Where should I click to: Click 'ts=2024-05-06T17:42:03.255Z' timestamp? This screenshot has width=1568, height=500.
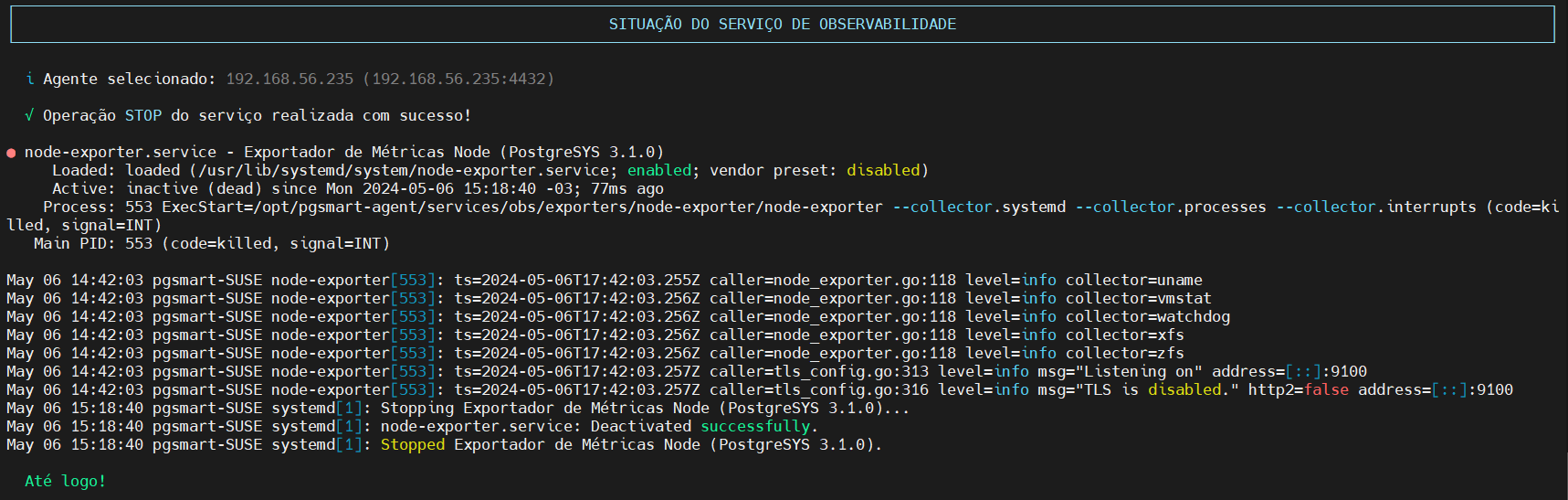click(577, 281)
